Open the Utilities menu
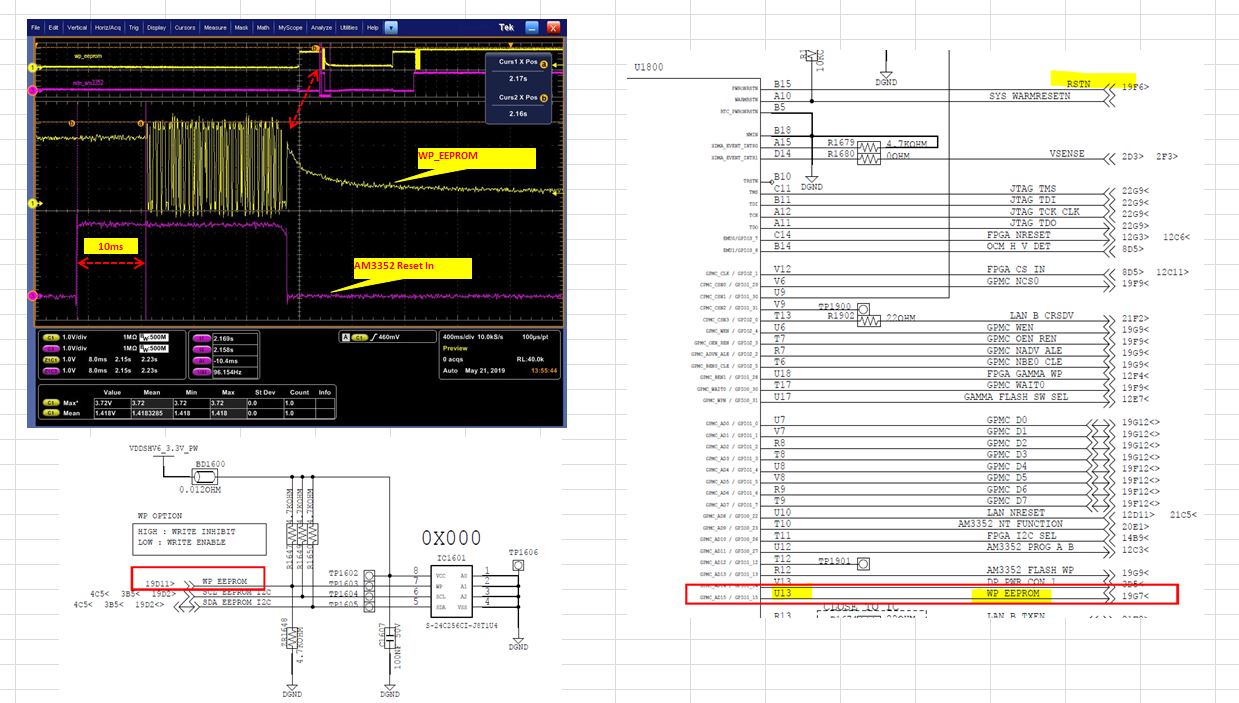The width and height of the screenshot is (1239, 703). [x=348, y=27]
